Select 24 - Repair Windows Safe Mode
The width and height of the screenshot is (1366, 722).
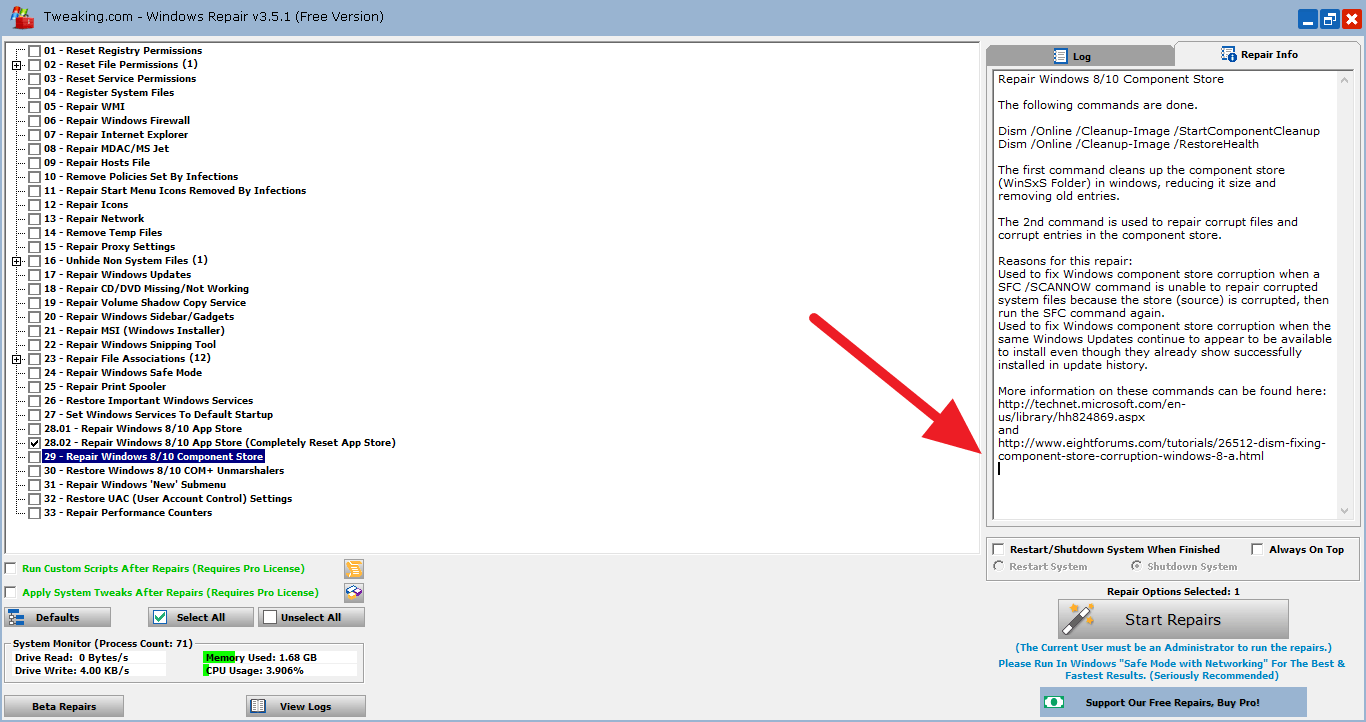coord(123,373)
